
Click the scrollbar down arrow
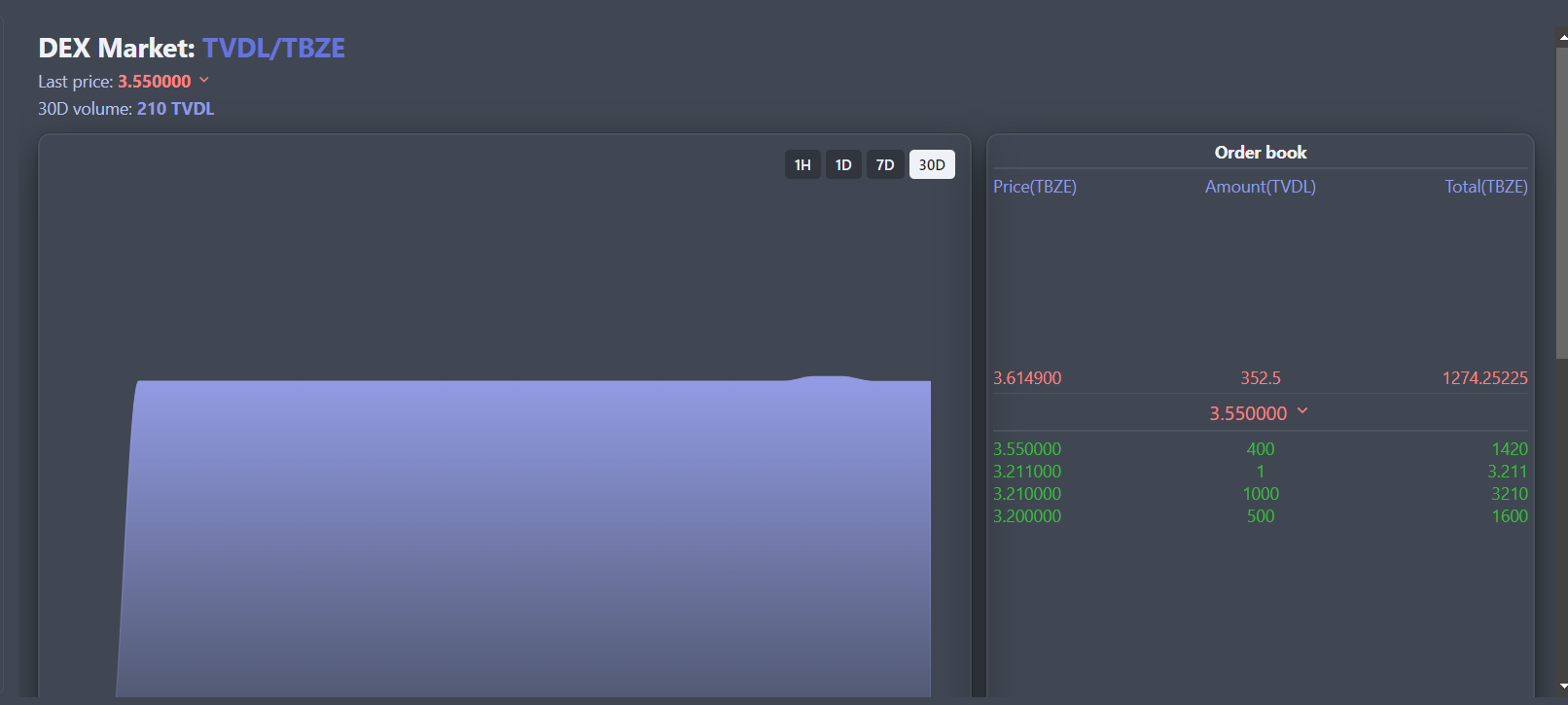pyautogui.click(x=1562, y=687)
